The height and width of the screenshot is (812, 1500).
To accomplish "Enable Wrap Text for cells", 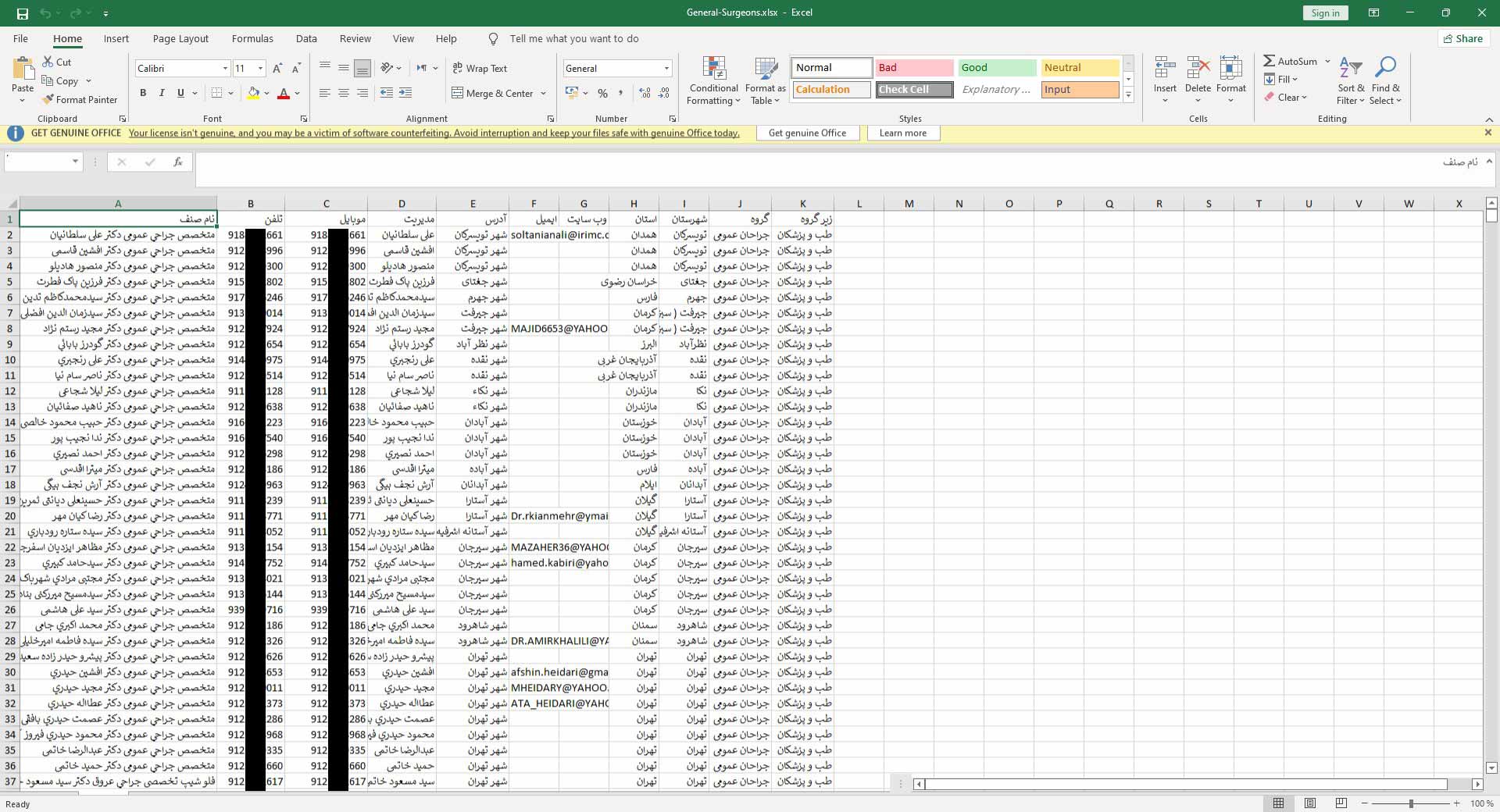I will coord(480,69).
